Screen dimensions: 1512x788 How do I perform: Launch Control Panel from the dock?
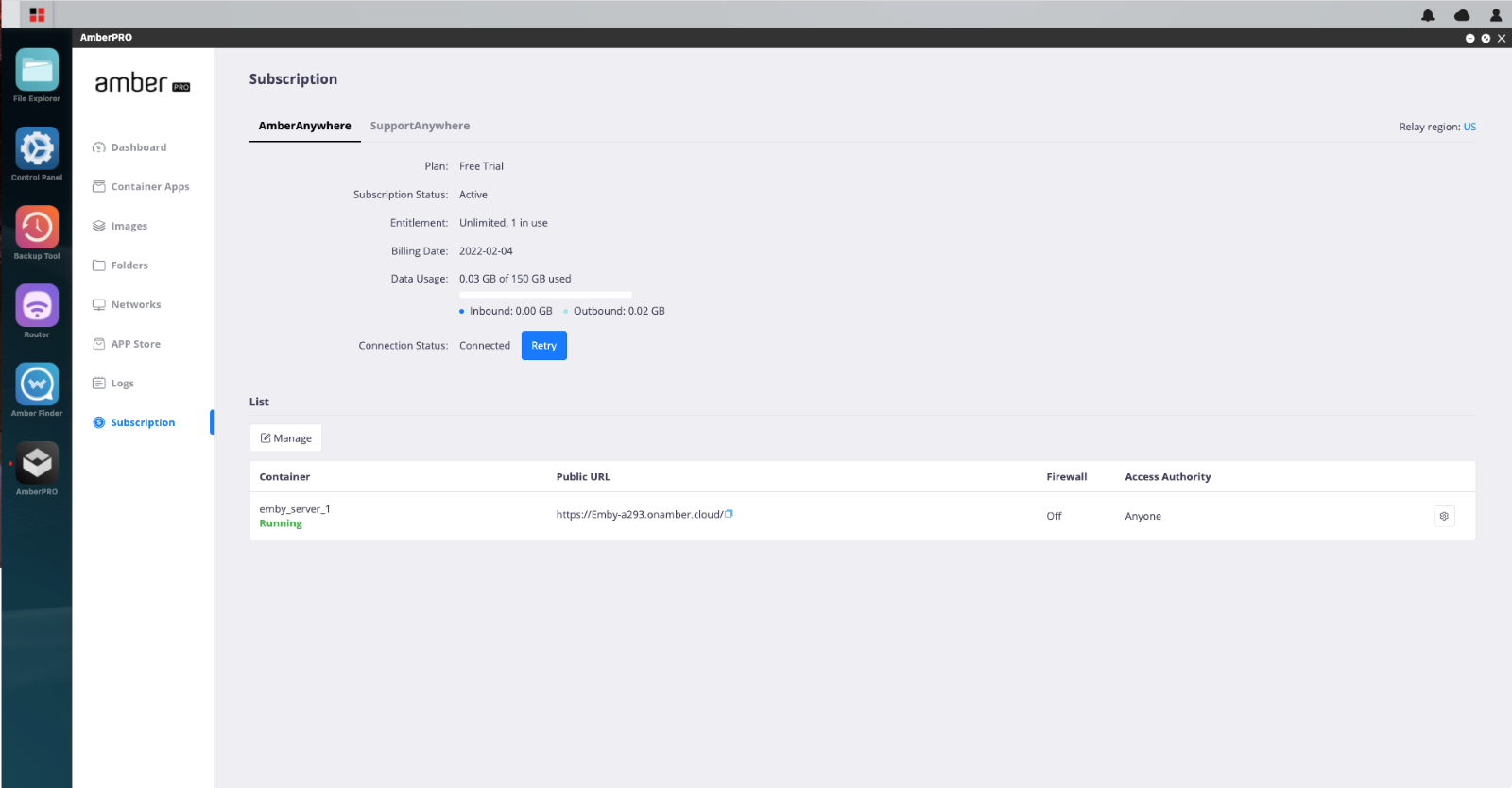[37, 148]
